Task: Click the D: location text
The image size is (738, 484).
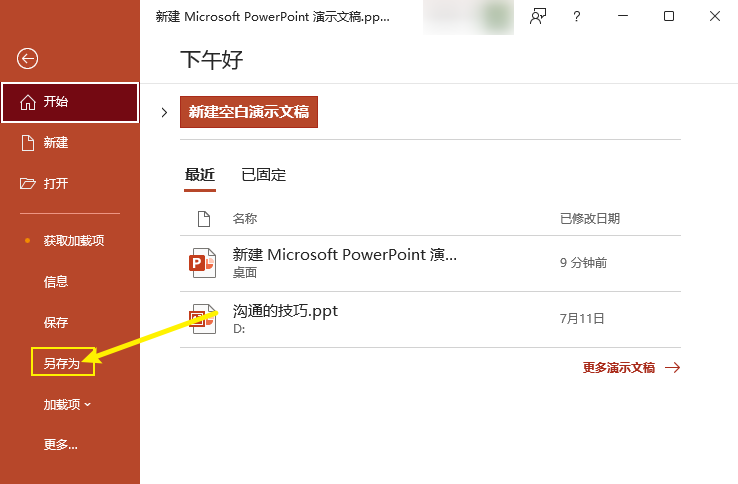Action: pyautogui.click(x=239, y=329)
